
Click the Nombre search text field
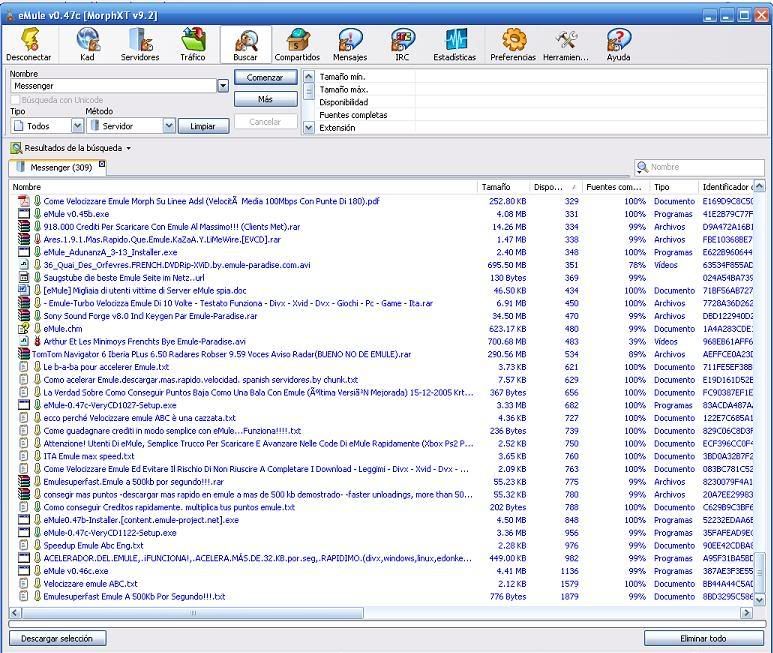113,86
